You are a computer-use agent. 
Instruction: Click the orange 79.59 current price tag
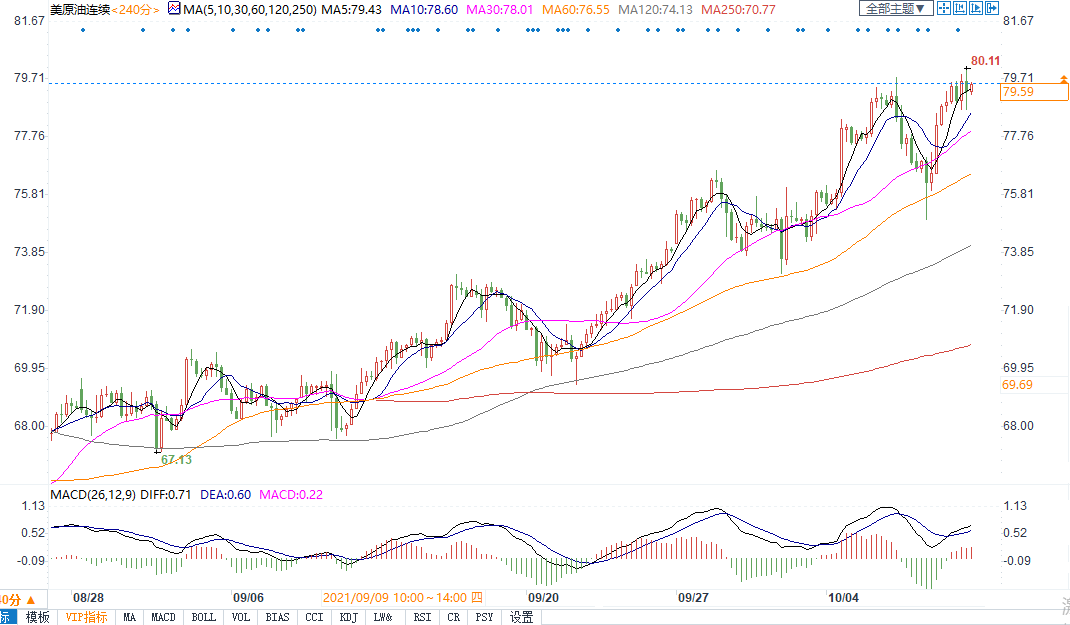tap(1018, 92)
